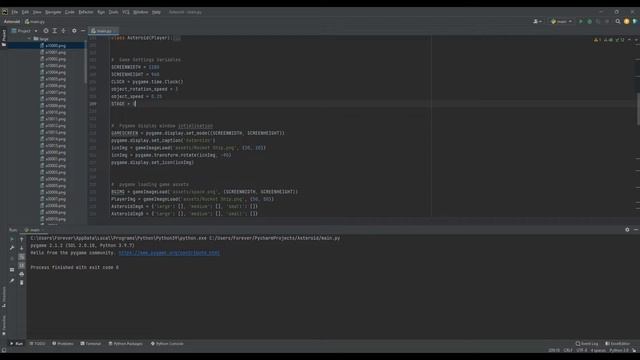640x360 pixels.
Task: Click Select Opened File target icon
Action: point(46,31)
